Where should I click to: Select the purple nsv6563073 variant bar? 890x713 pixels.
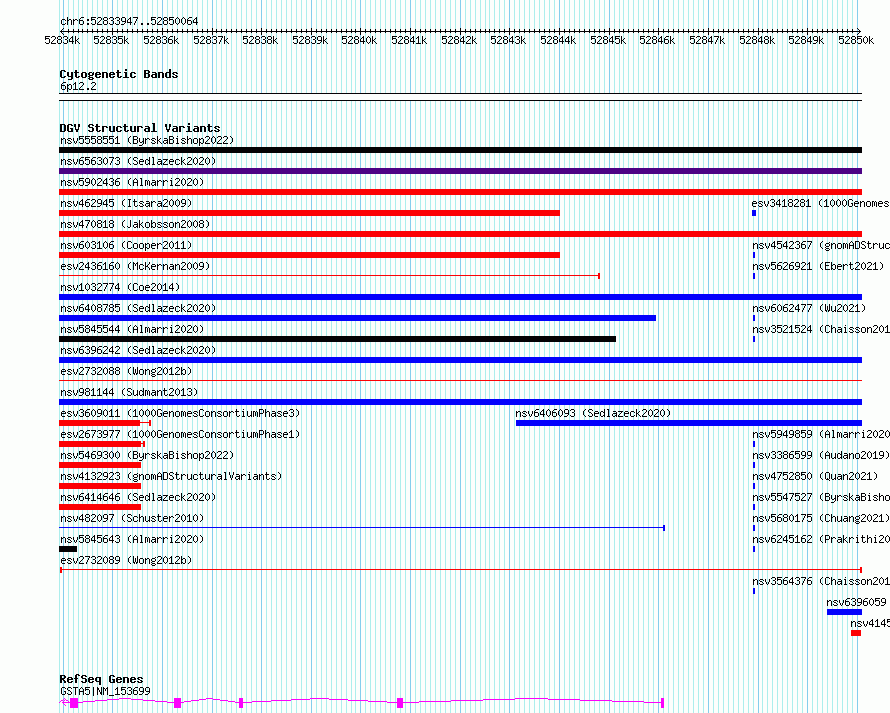460,171
